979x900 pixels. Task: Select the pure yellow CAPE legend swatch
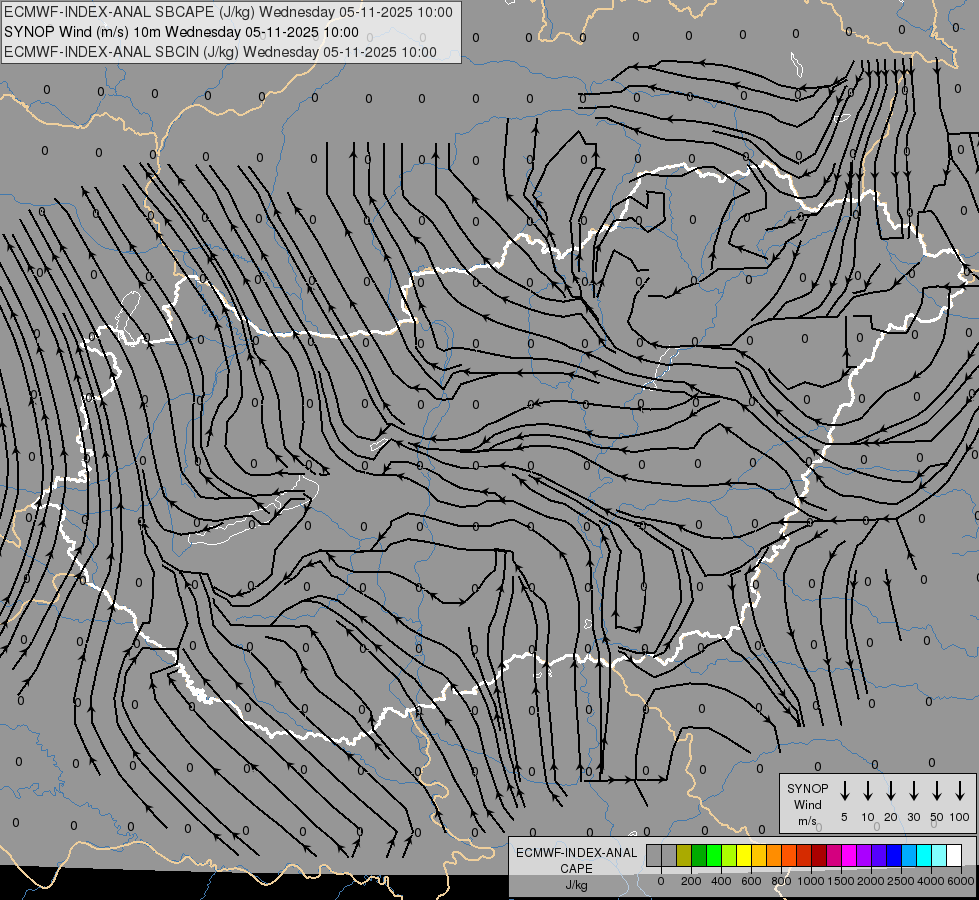click(x=744, y=855)
